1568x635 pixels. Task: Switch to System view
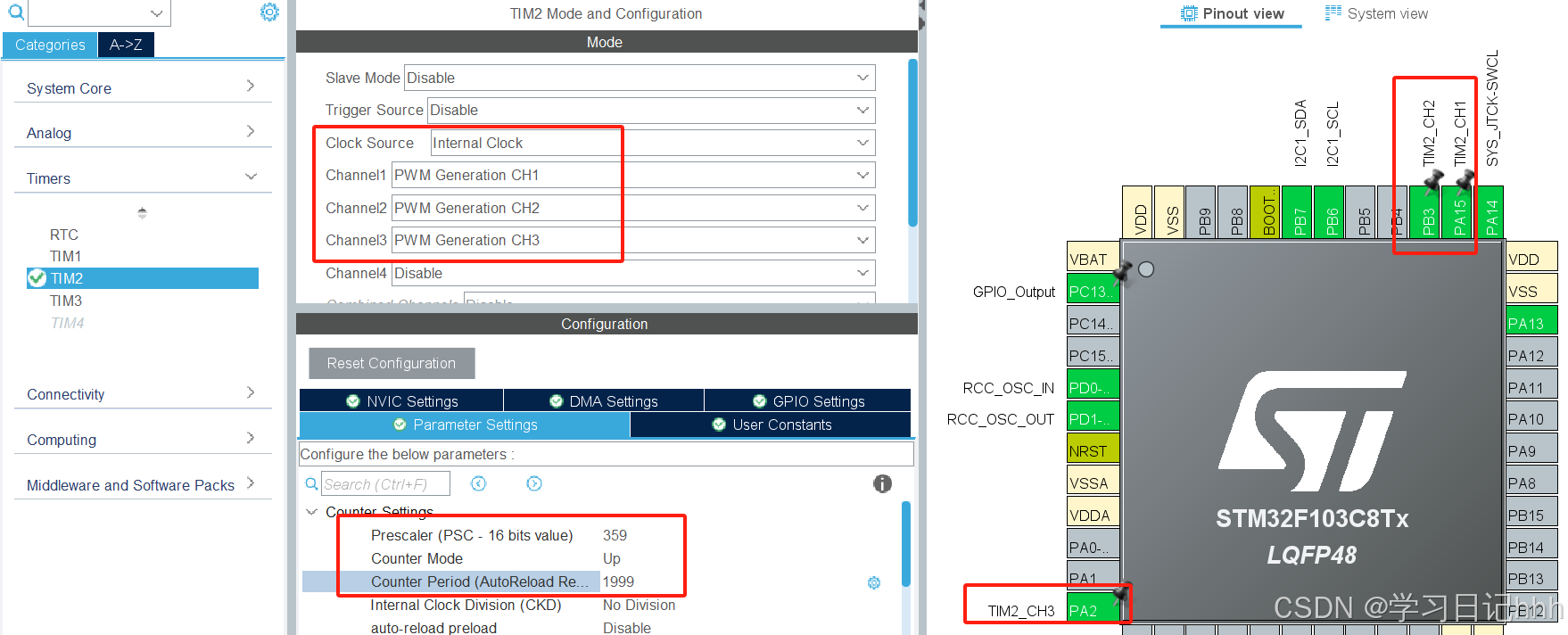(1376, 13)
